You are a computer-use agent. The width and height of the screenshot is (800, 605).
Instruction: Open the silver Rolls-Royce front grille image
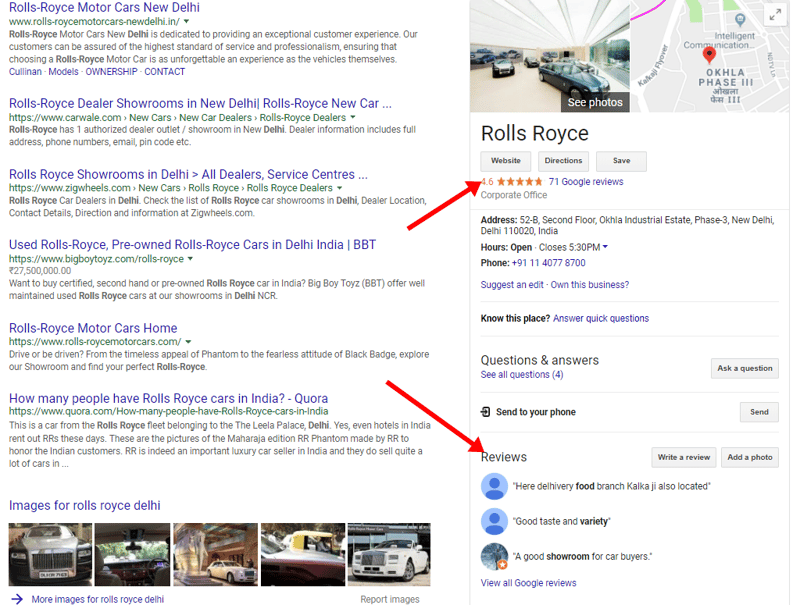click(x=51, y=554)
